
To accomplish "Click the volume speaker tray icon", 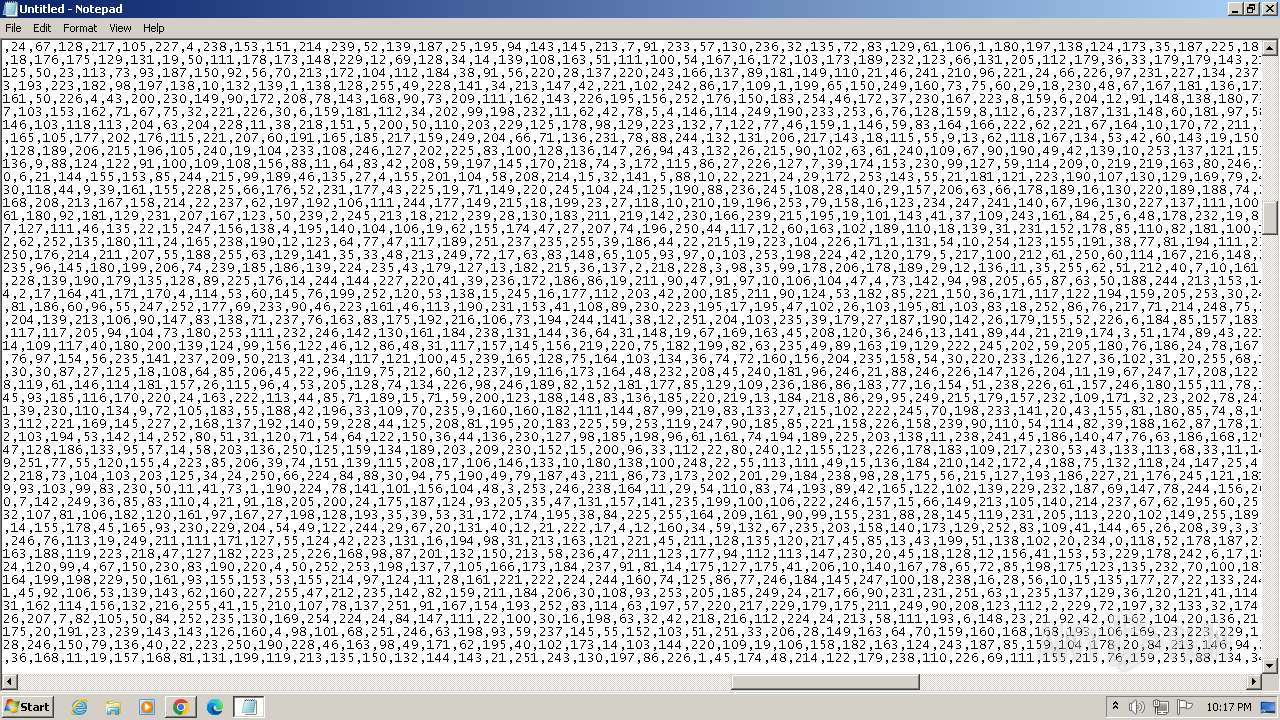I will point(1137,707).
